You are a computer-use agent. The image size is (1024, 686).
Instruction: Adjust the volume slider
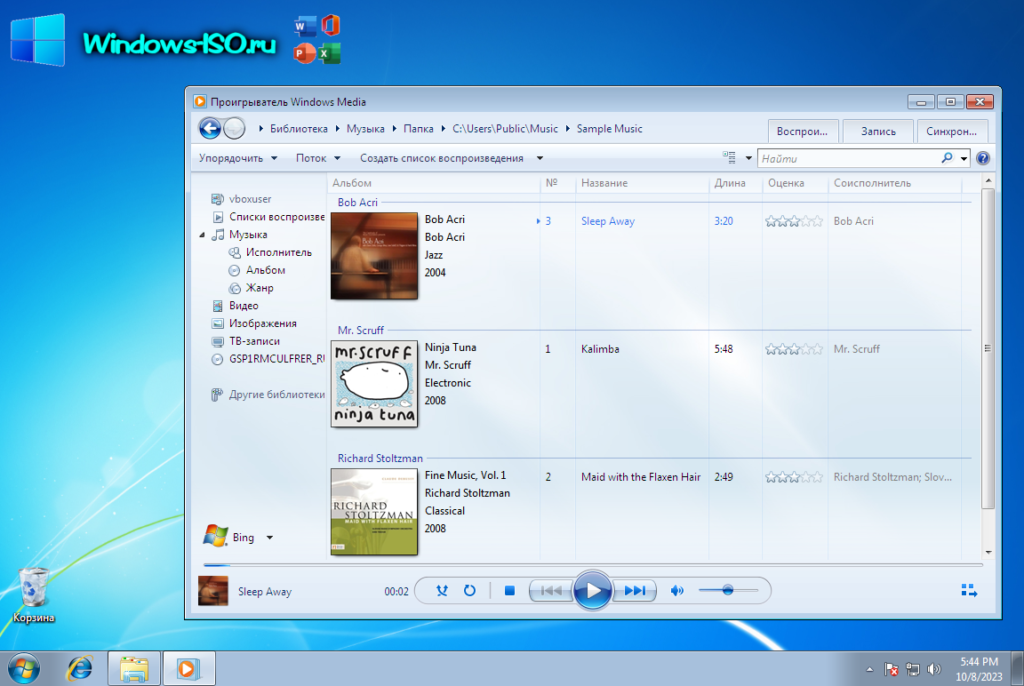[x=728, y=591]
